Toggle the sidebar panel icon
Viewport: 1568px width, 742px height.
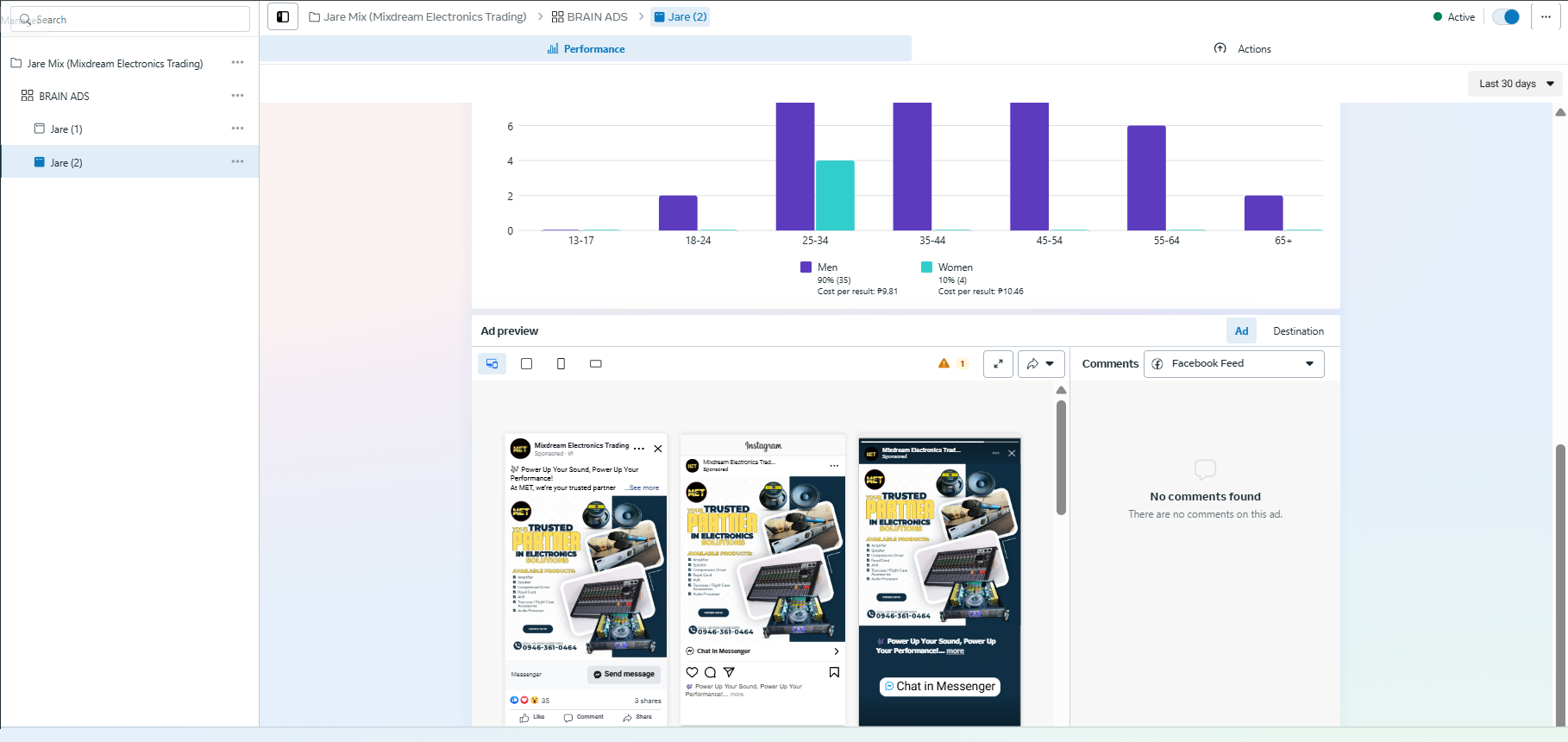pyautogui.click(x=283, y=17)
